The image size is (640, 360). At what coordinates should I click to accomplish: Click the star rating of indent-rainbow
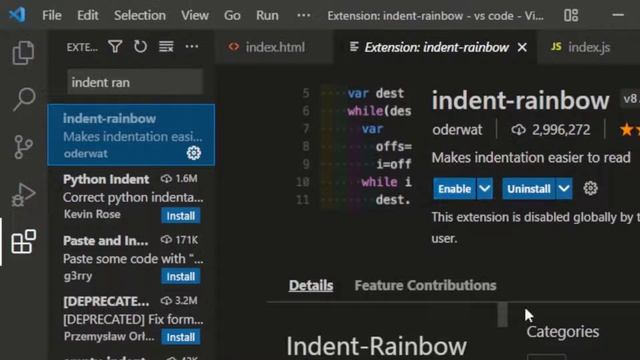coord(629,130)
